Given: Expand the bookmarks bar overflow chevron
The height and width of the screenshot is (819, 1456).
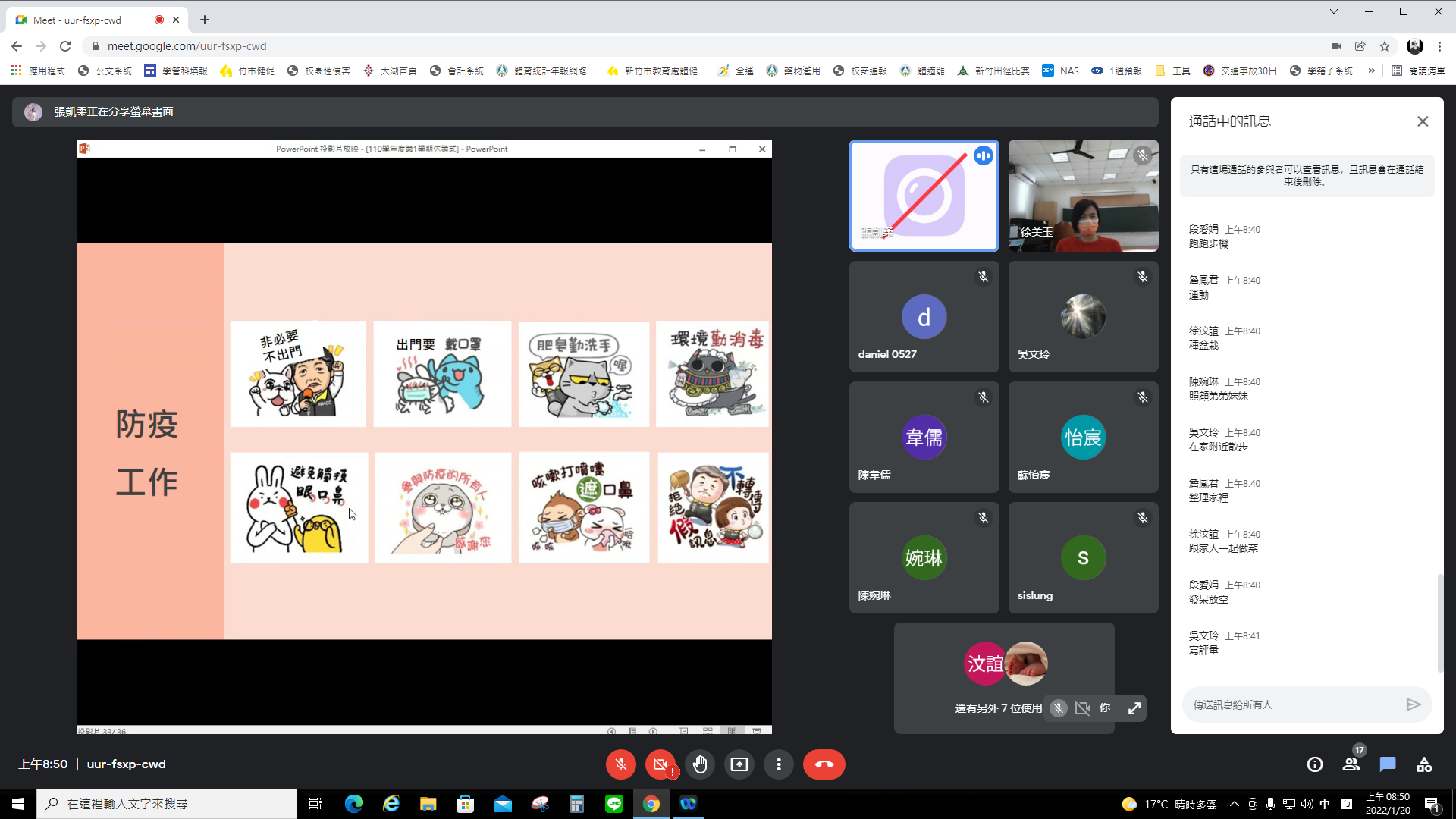Looking at the screenshot, I should [1371, 71].
